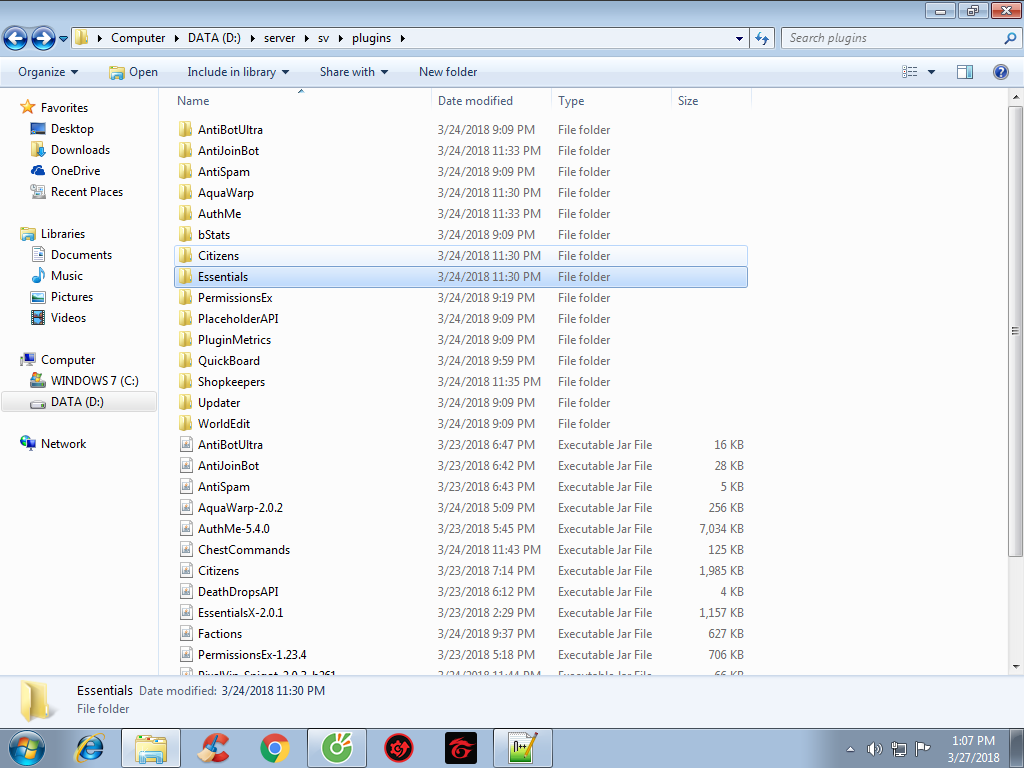1024x768 pixels.
Task: Launch Internet Explorer from taskbar
Action: 89,748
